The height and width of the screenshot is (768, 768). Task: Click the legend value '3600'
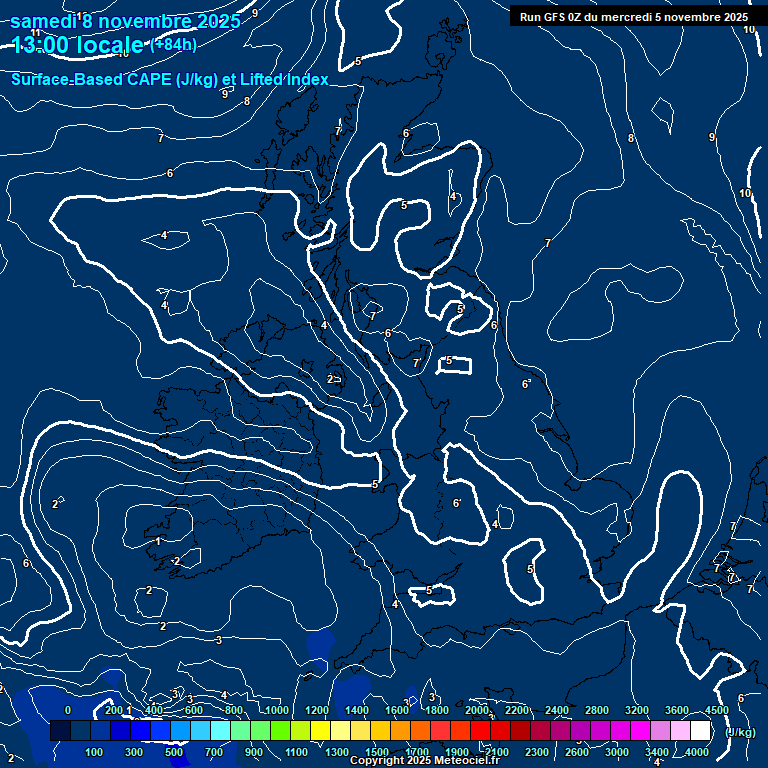tap(676, 710)
